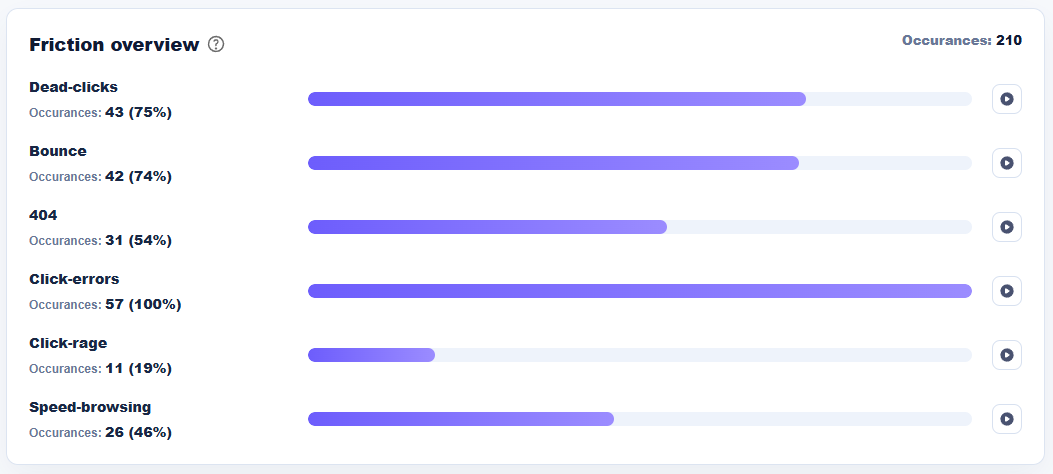Screen dimensions: 1053x474
Task: Select the Click-rage label
Action: click(x=68, y=343)
